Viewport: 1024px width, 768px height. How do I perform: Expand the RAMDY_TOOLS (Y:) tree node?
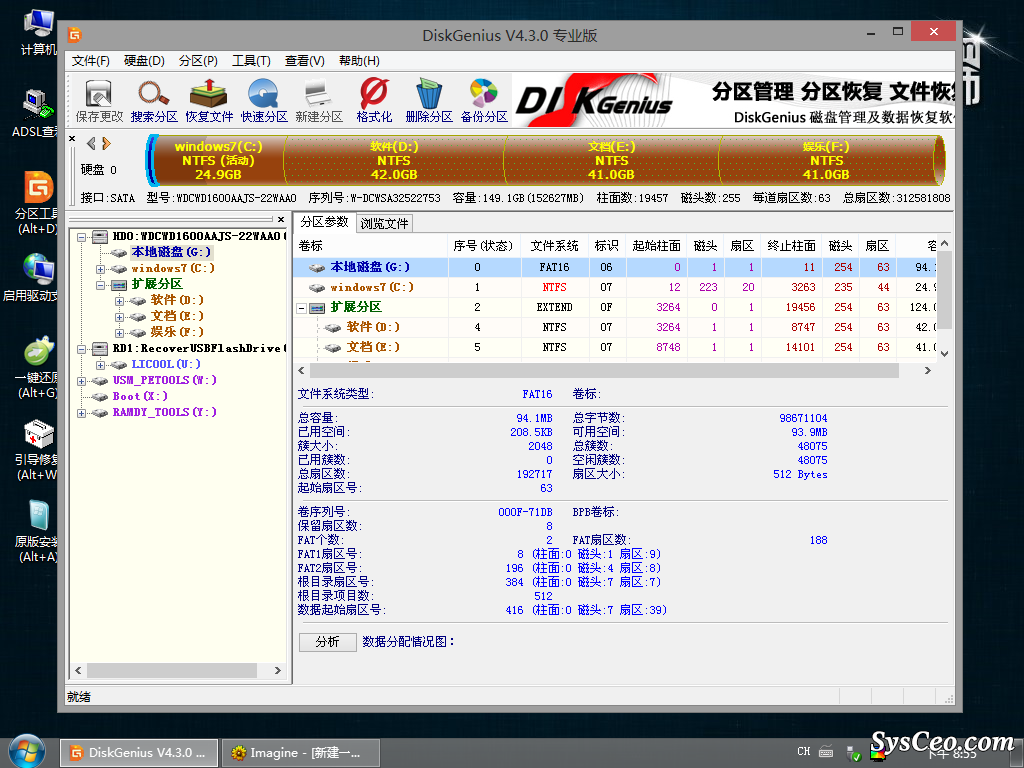pyautogui.click(x=82, y=413)
